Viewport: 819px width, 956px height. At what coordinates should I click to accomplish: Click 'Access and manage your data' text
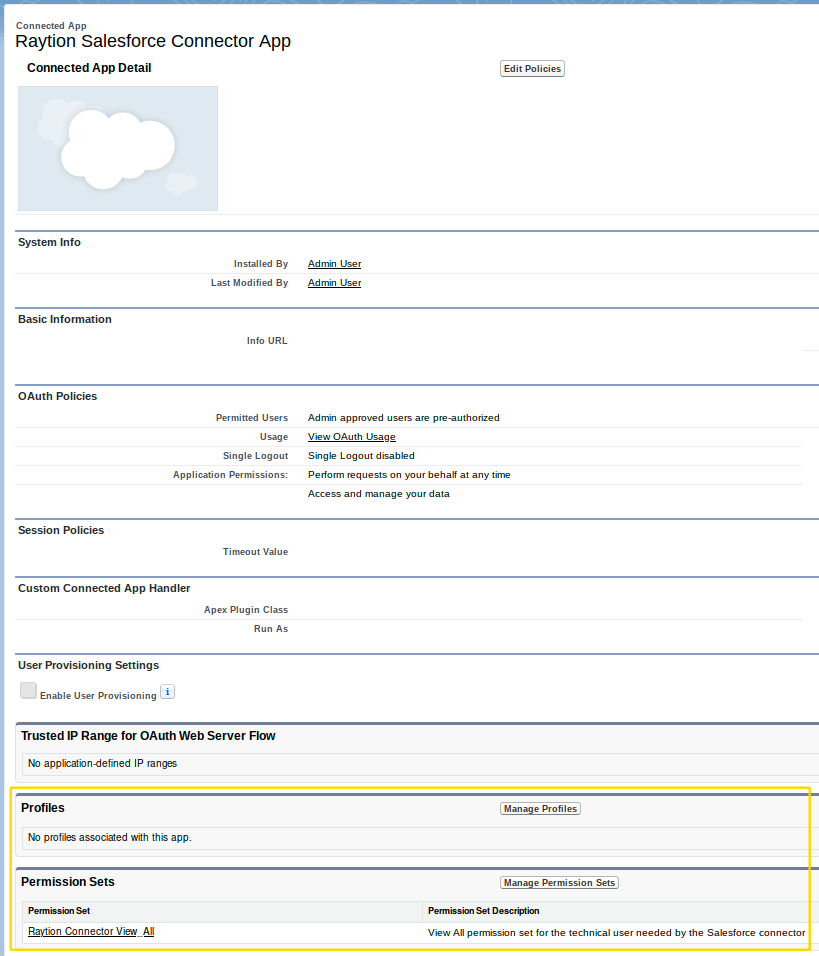[379, 493]
